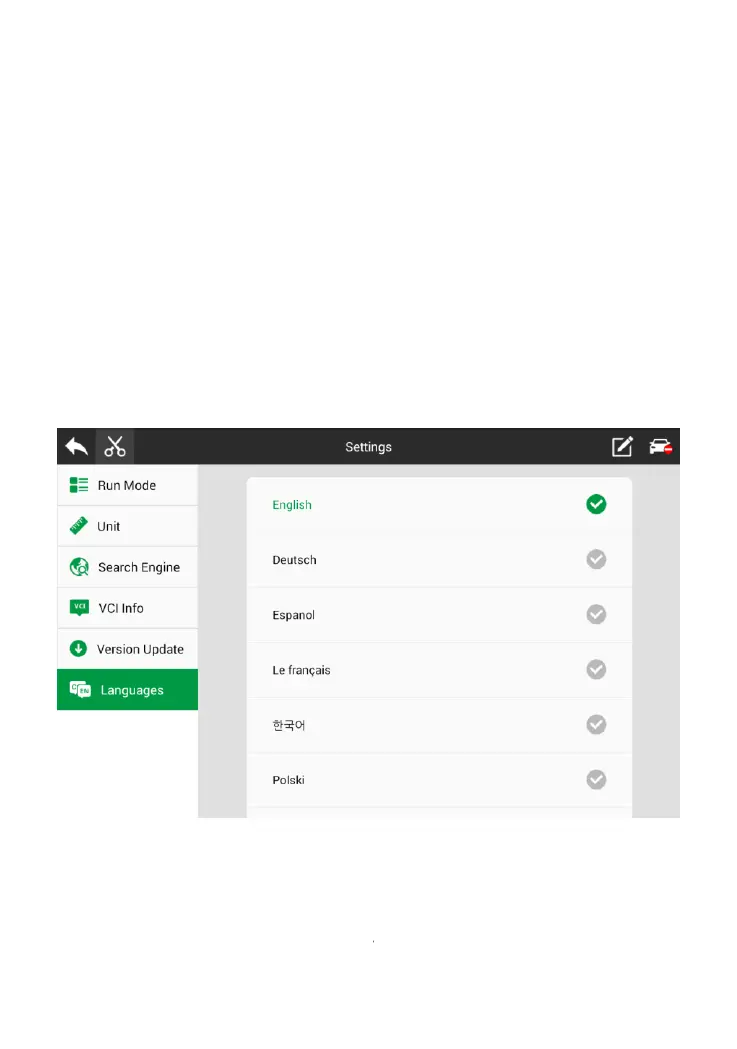Click the car connection status icon

point(660,446)
